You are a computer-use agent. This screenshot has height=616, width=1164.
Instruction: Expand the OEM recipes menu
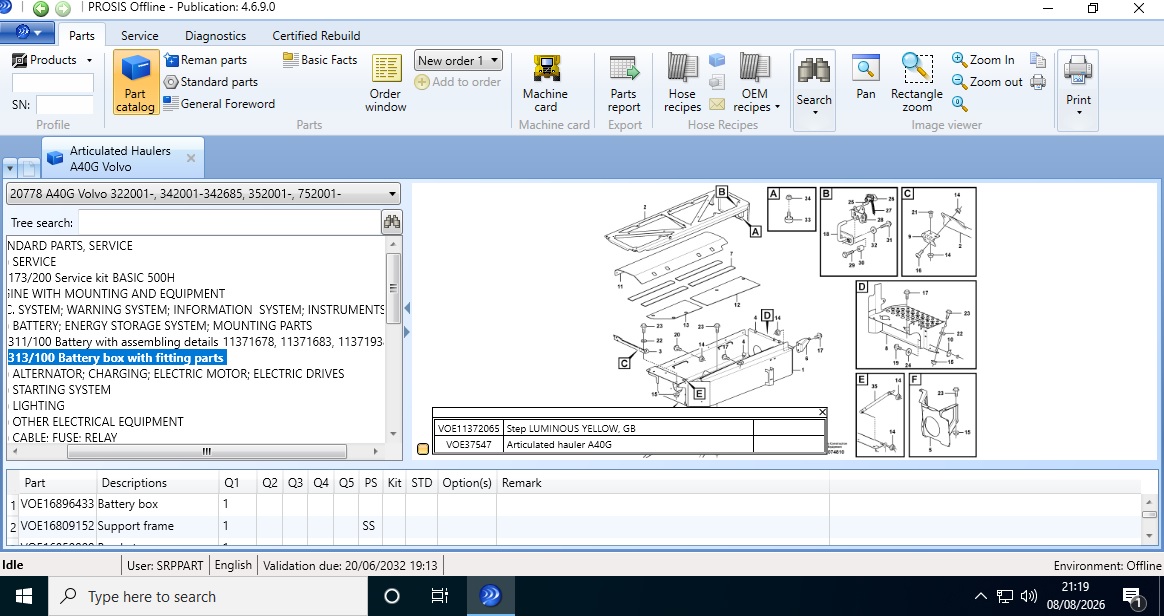pyautogui.click(x=755, y=82)
